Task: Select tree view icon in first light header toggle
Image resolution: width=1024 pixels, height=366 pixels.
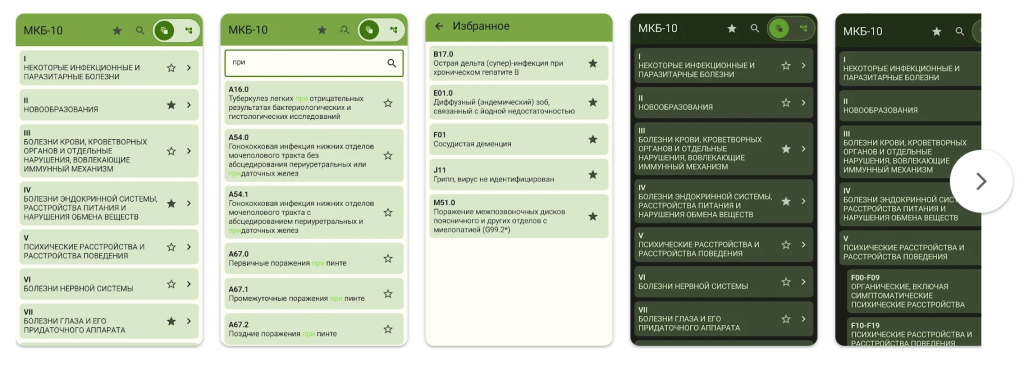Action: 189,30
